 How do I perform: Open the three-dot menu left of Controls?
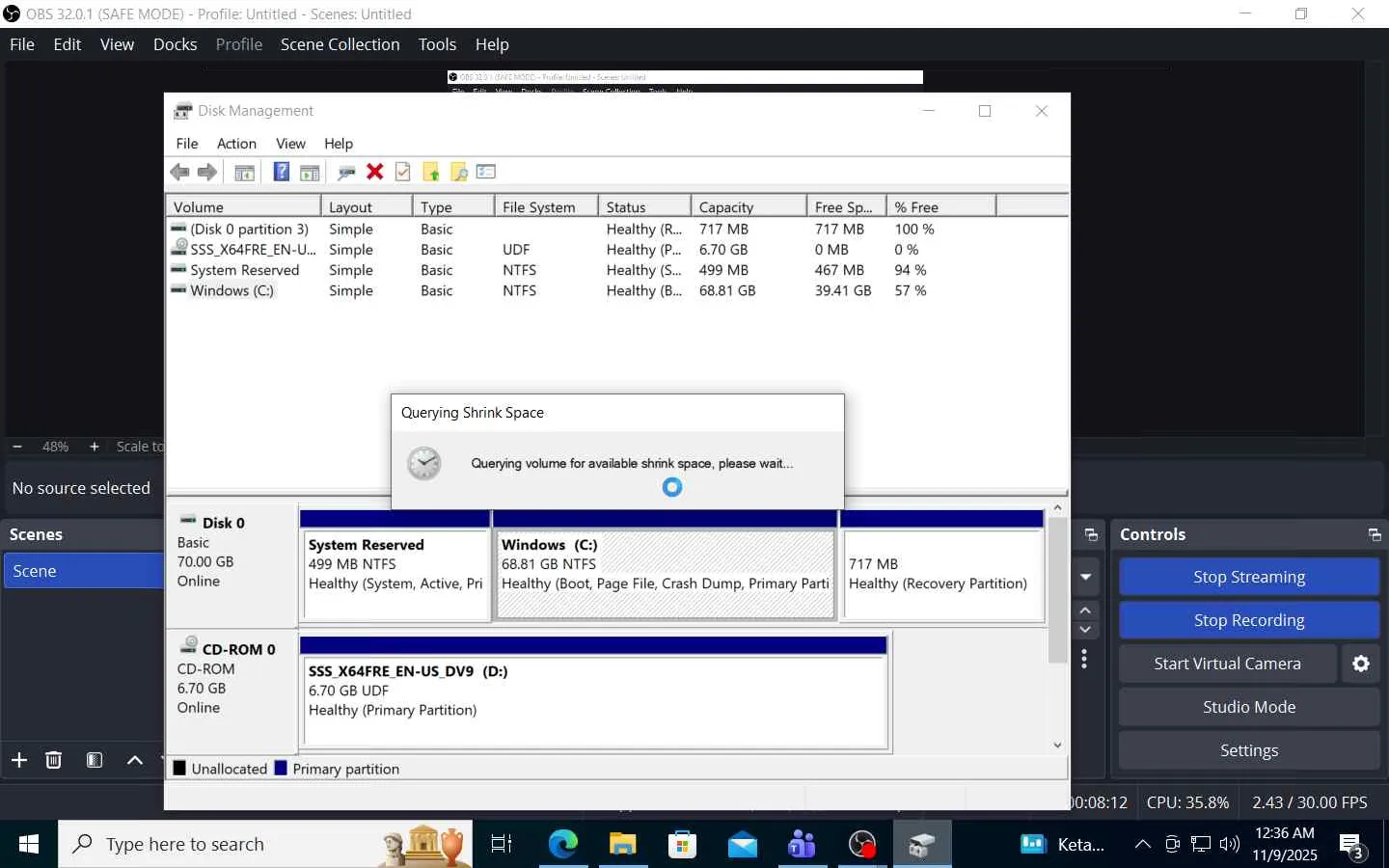1085,659
